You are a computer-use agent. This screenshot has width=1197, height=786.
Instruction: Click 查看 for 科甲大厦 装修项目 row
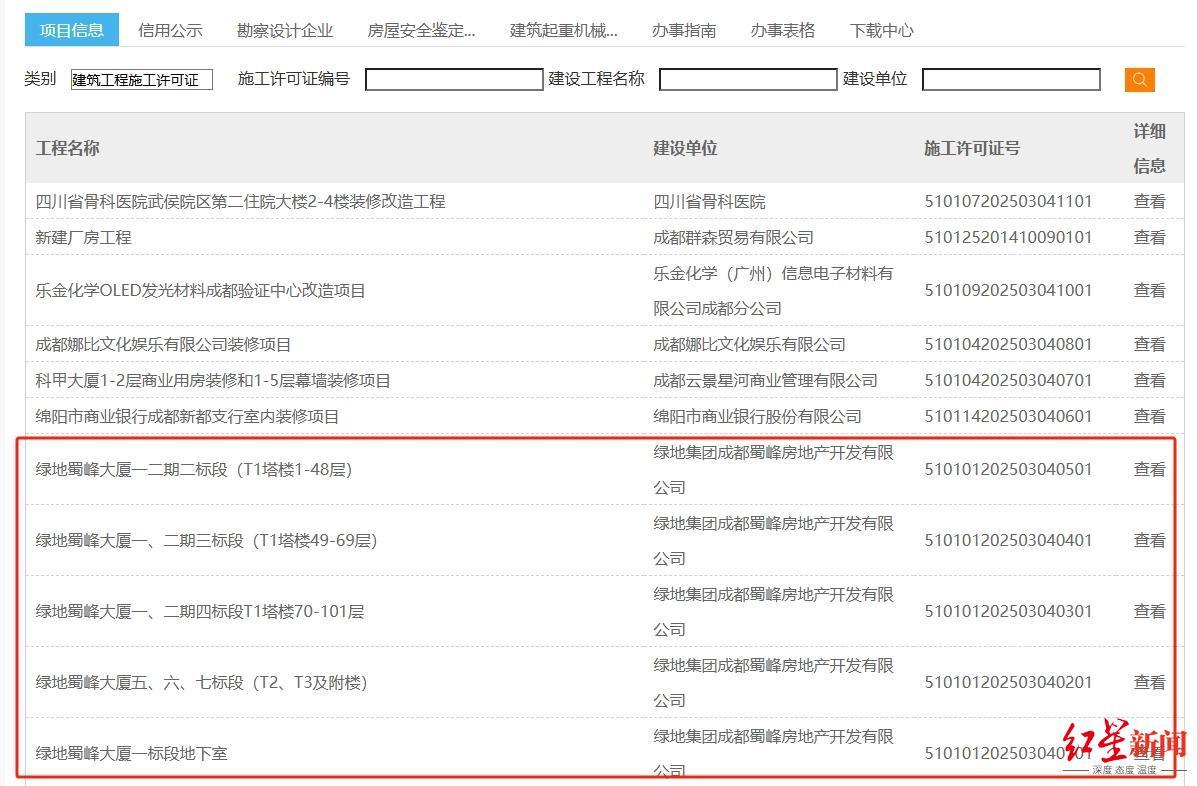1150,380
